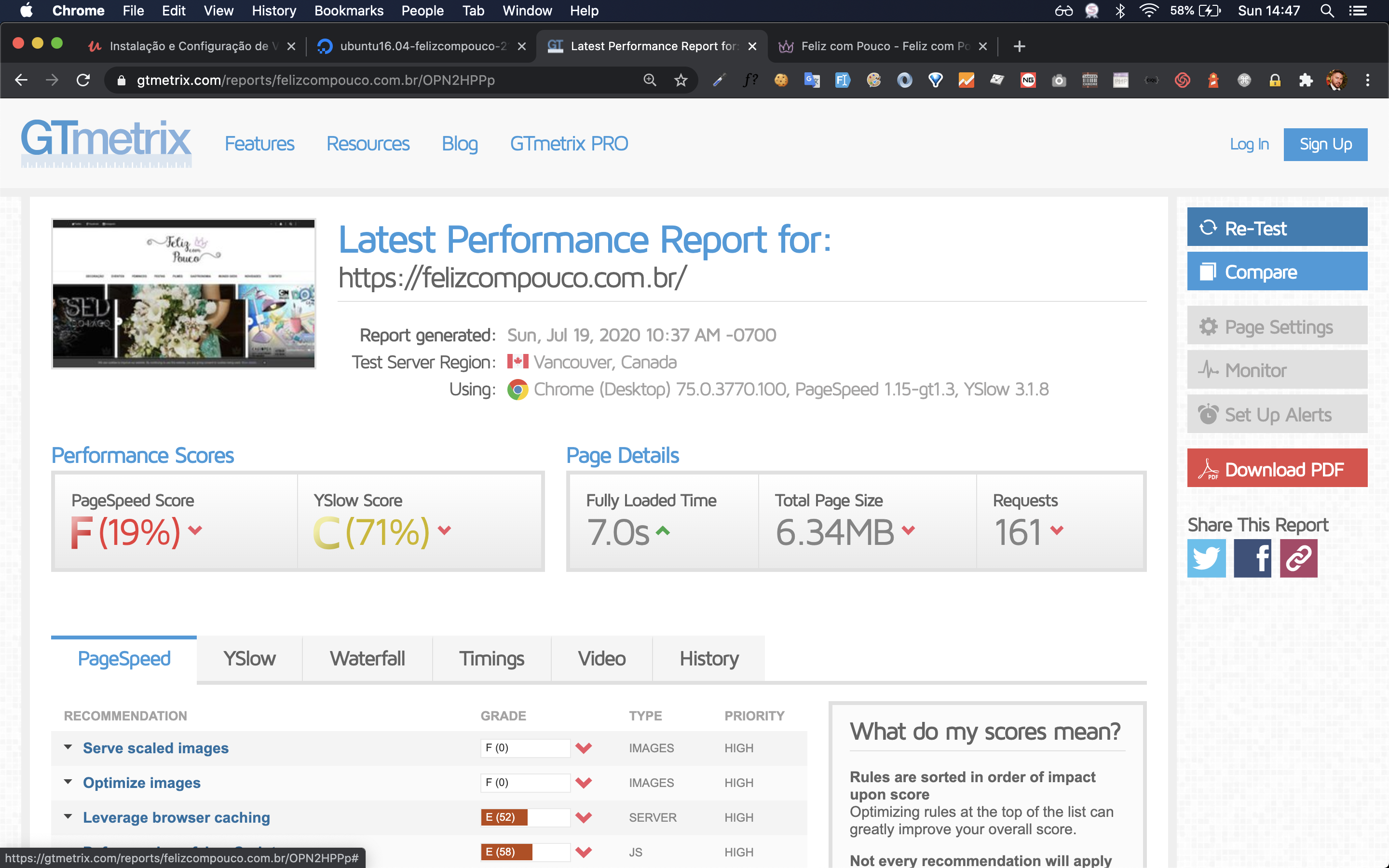Open the History menu in menu bar

pyautogui.click(x=274, y=10)
